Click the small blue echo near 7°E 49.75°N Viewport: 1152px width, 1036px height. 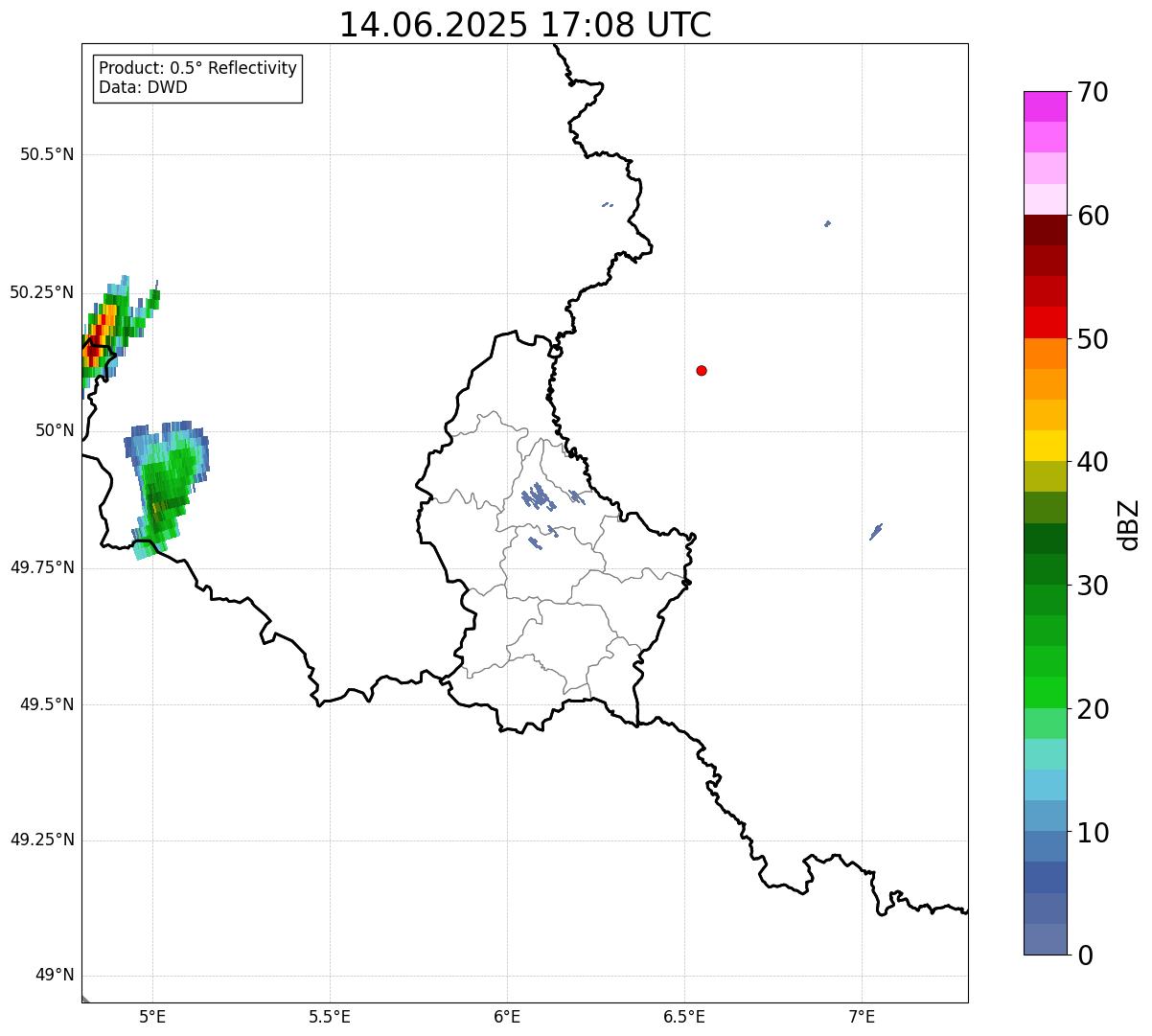(x=876, y=532)
